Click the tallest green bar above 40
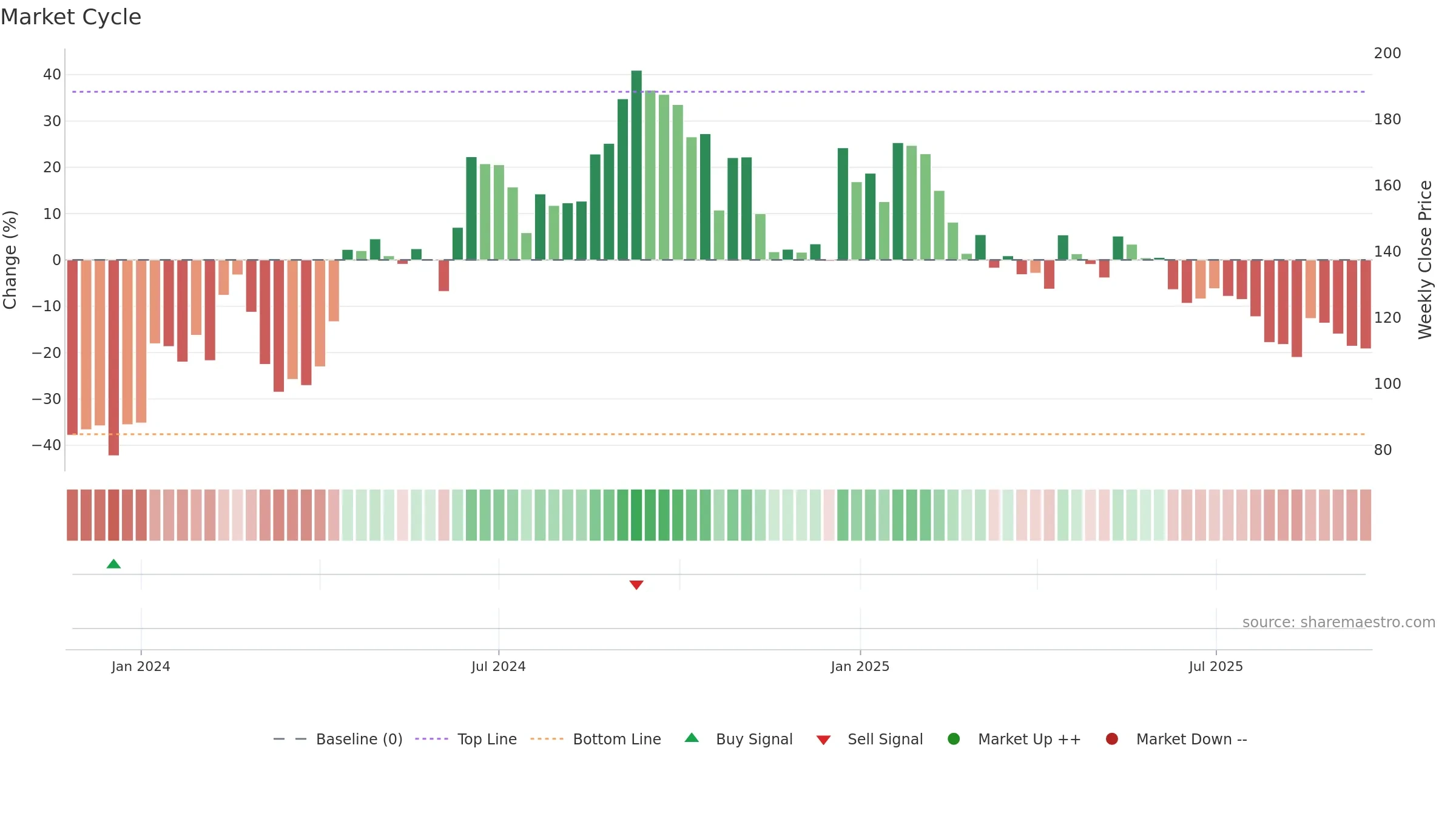This screenshot has width=1456, height=819. tap(636, 165)
